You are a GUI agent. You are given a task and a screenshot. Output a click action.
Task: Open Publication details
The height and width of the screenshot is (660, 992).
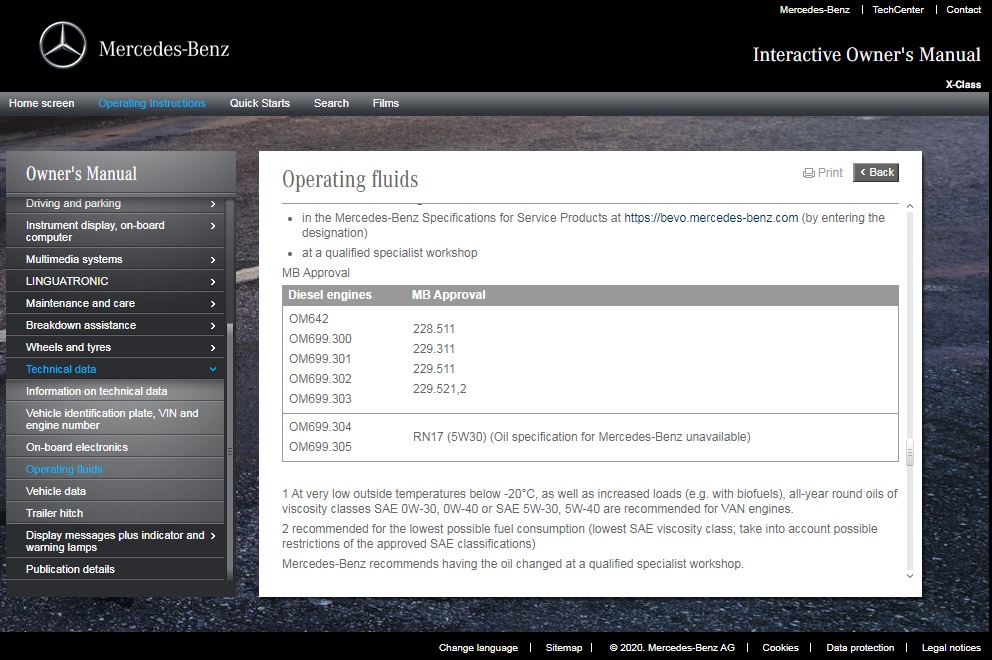pos(115,569)
